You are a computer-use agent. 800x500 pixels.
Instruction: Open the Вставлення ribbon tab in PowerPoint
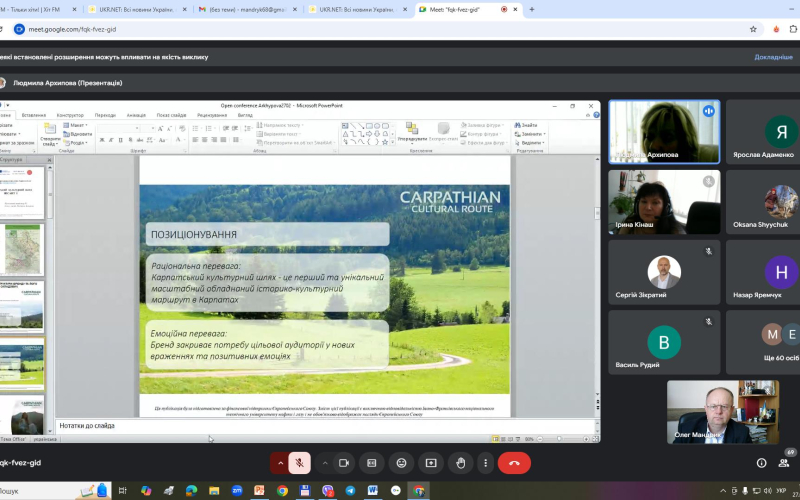click(34, 115)
